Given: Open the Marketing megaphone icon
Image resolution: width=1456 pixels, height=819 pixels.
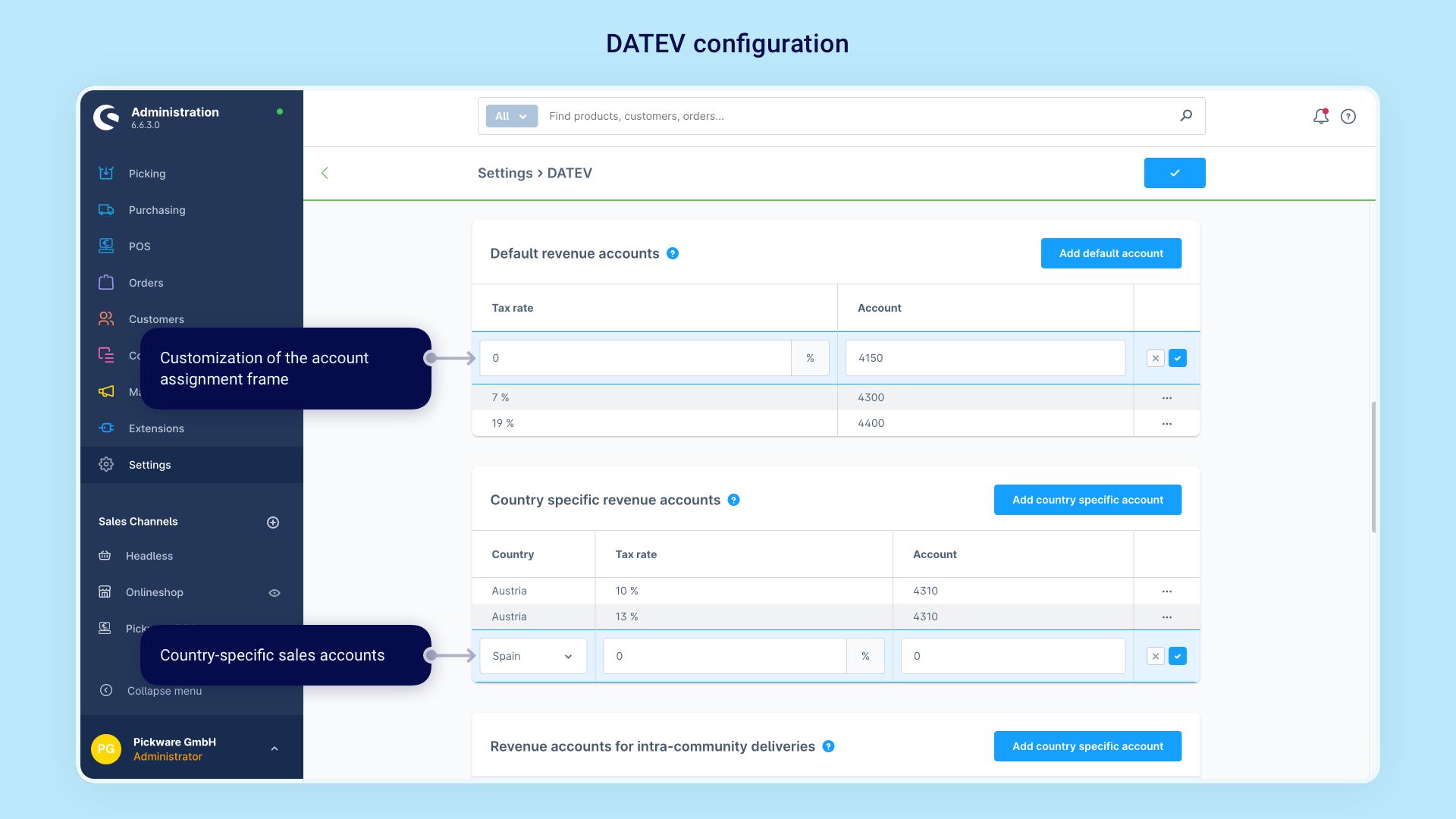Looking at the screenshot, I should [106, 391].
